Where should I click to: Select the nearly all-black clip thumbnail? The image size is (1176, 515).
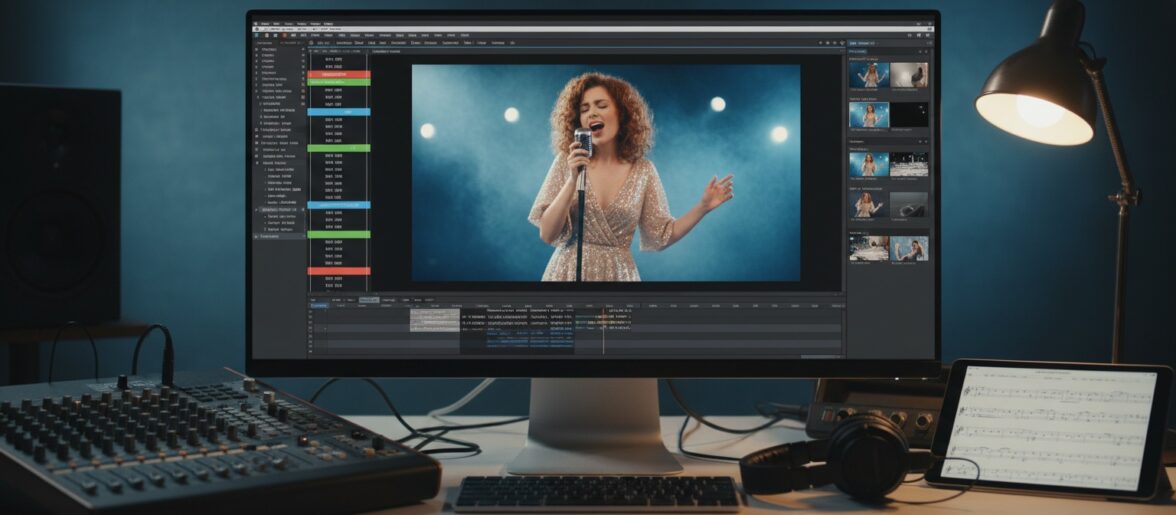point(909,115)
